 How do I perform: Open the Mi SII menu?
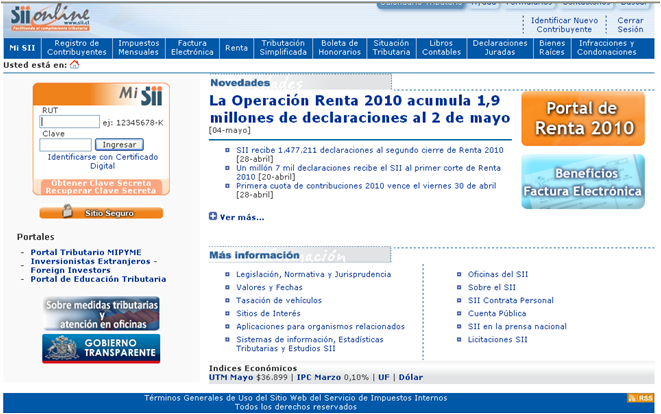22,48
